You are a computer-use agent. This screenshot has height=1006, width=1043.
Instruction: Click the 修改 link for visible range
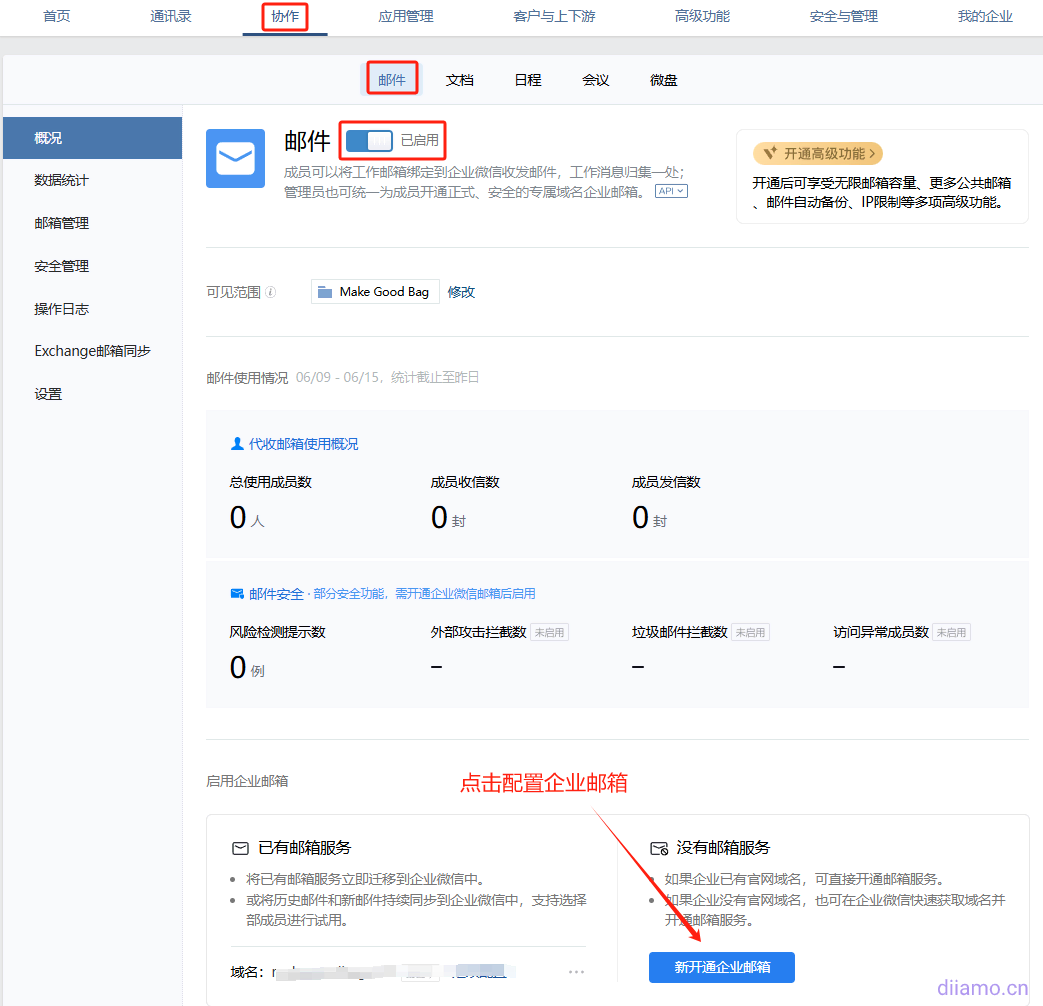(461, 292)
